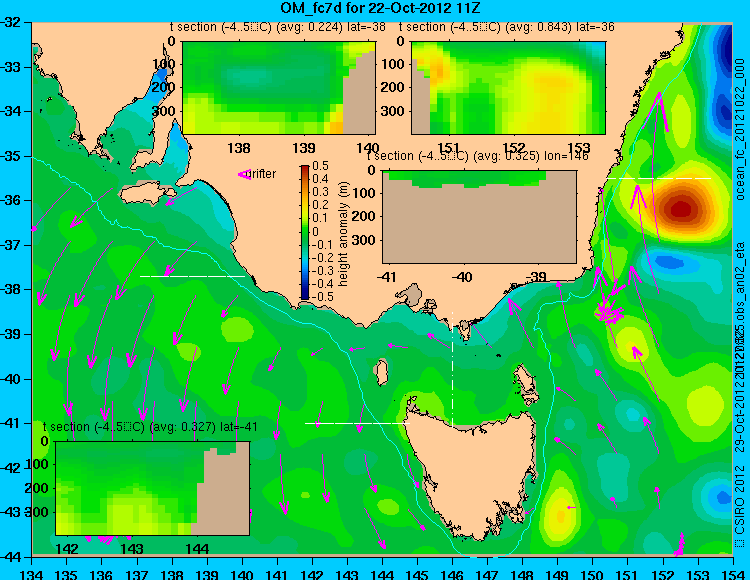Click the white dashed section line at 38S

[192, 276]
